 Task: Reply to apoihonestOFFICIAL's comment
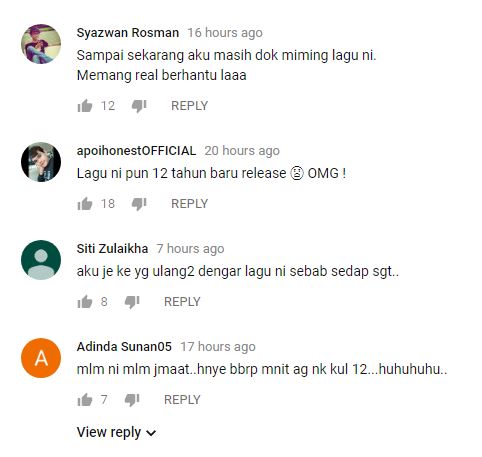point(189,204)
